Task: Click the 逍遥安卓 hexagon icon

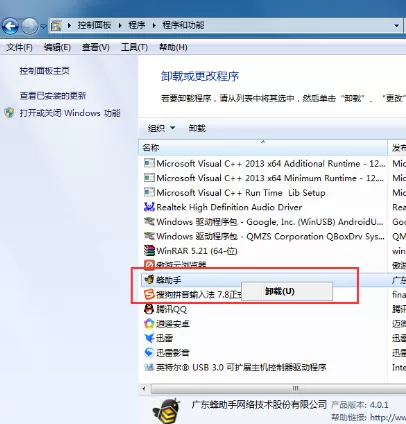Action: point(149,323)
